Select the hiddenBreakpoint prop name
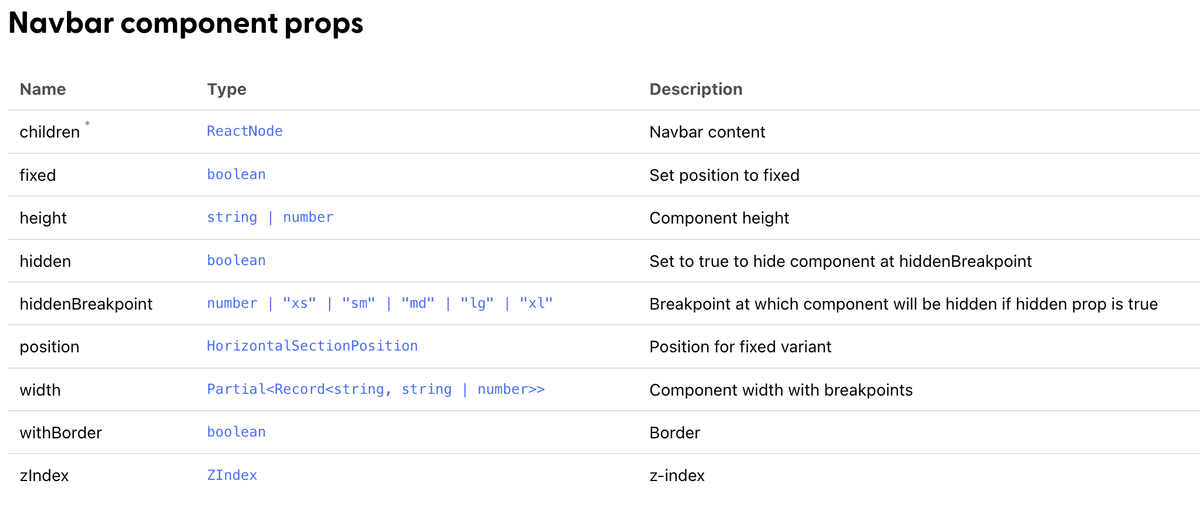1200x515 pixels. click(x=86, y=304)
